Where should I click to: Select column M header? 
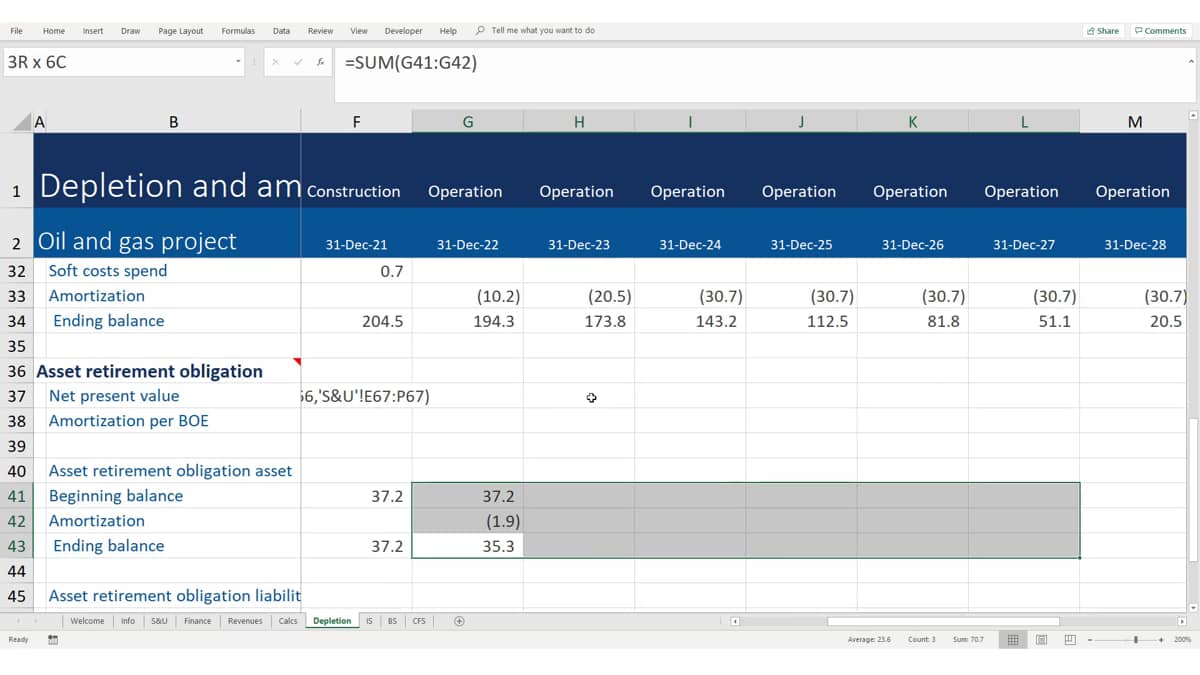1134,122
